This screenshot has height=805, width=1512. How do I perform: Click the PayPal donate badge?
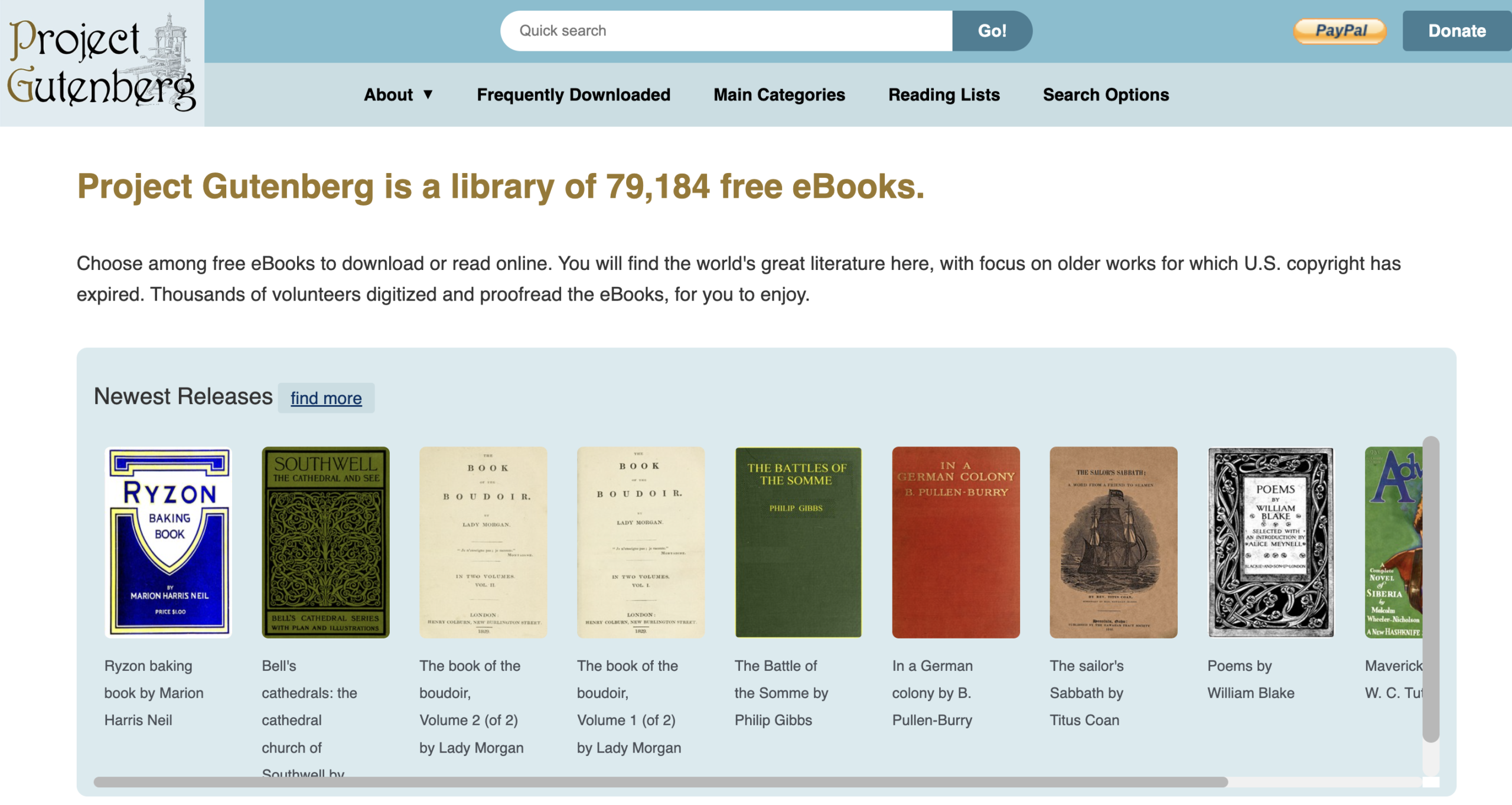[1340, 31]
